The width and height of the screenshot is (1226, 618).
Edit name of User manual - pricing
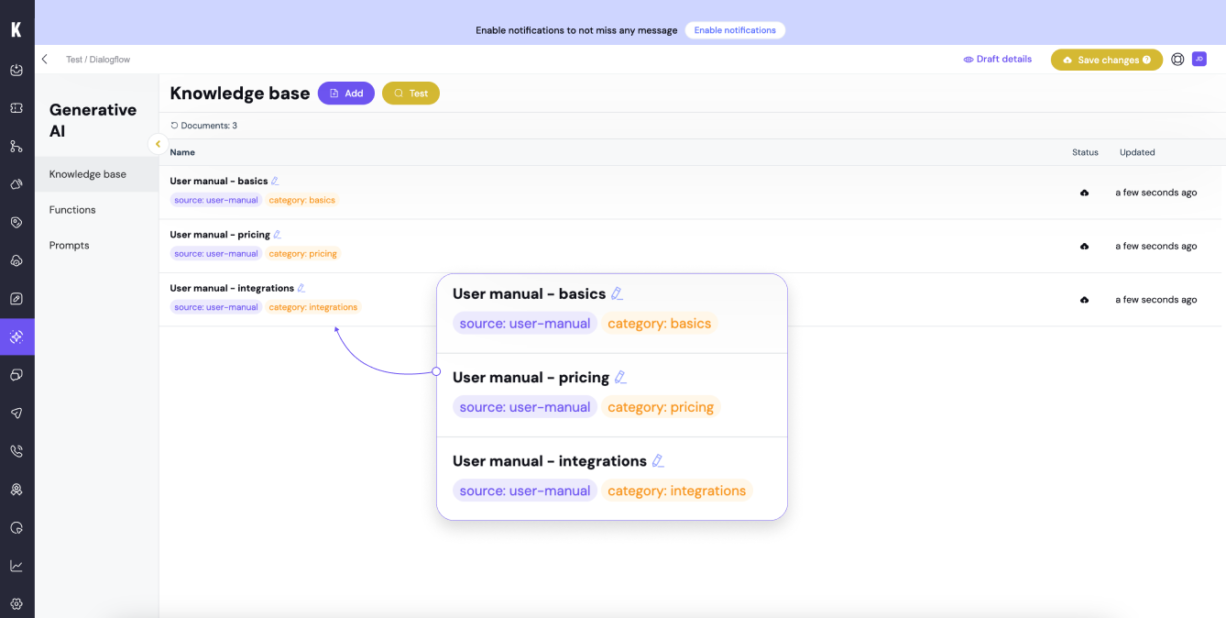[277, 235]
